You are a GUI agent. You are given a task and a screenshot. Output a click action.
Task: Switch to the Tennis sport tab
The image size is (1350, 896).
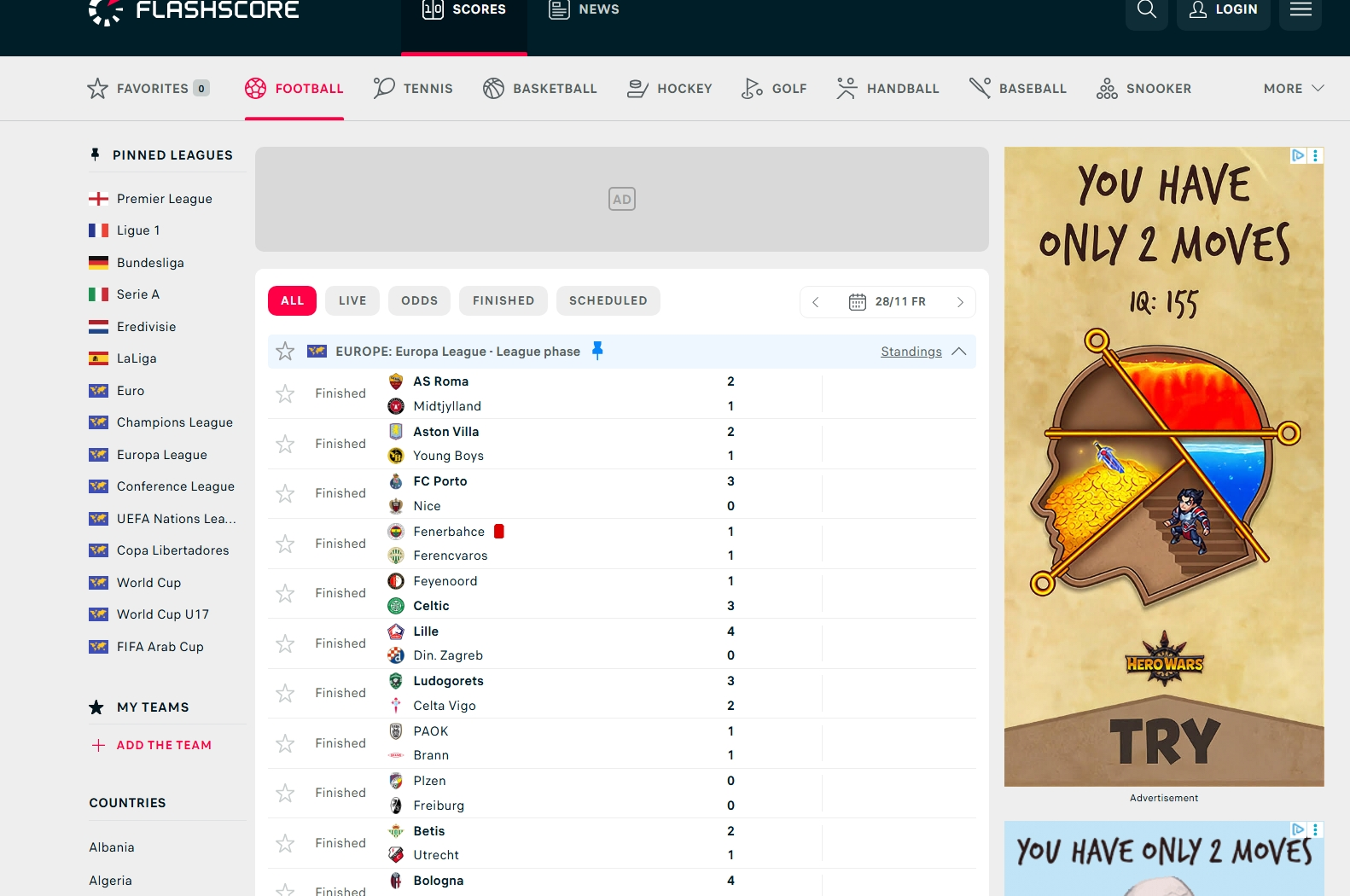pos(413,89)
